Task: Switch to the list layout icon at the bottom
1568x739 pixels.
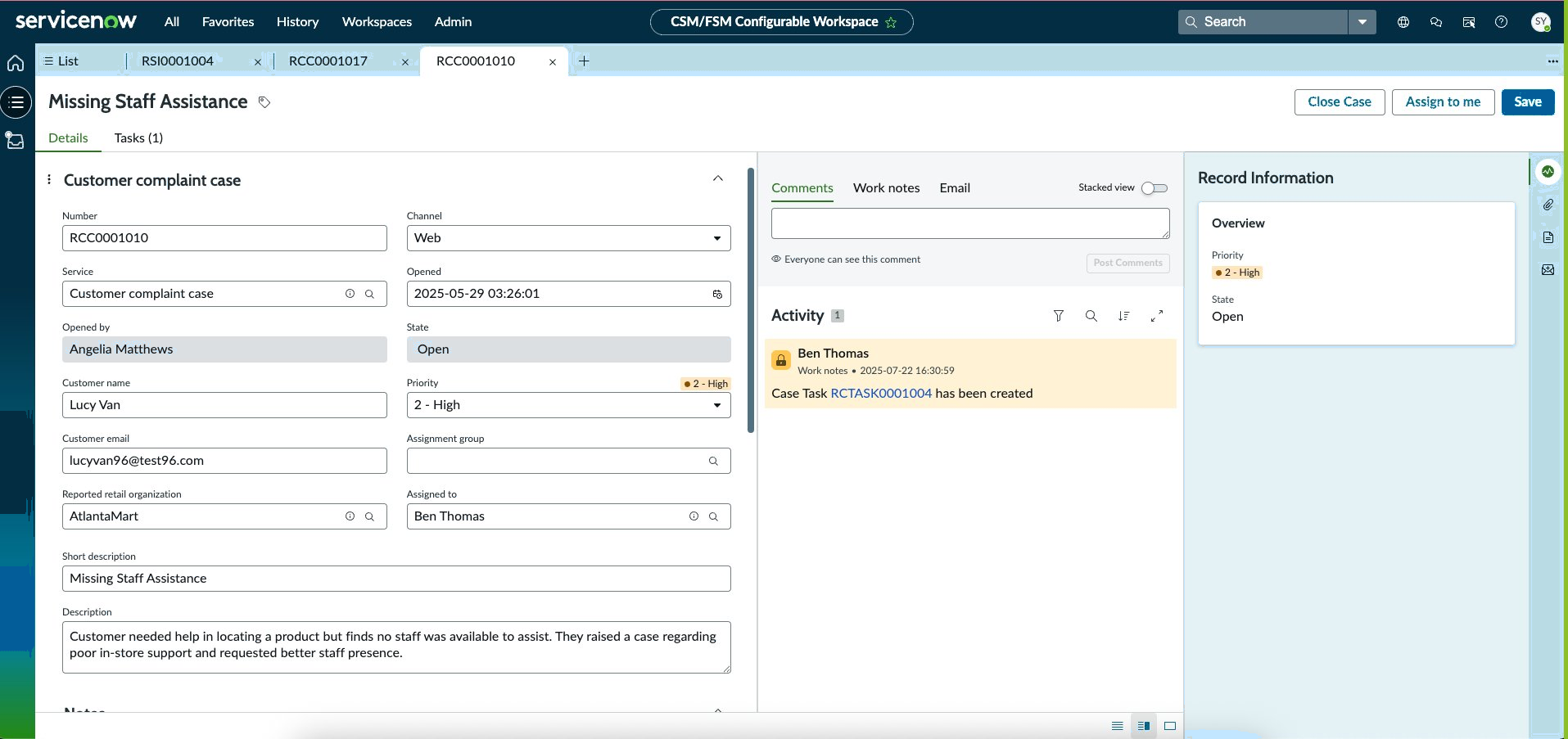Action: click(1117, 726)
